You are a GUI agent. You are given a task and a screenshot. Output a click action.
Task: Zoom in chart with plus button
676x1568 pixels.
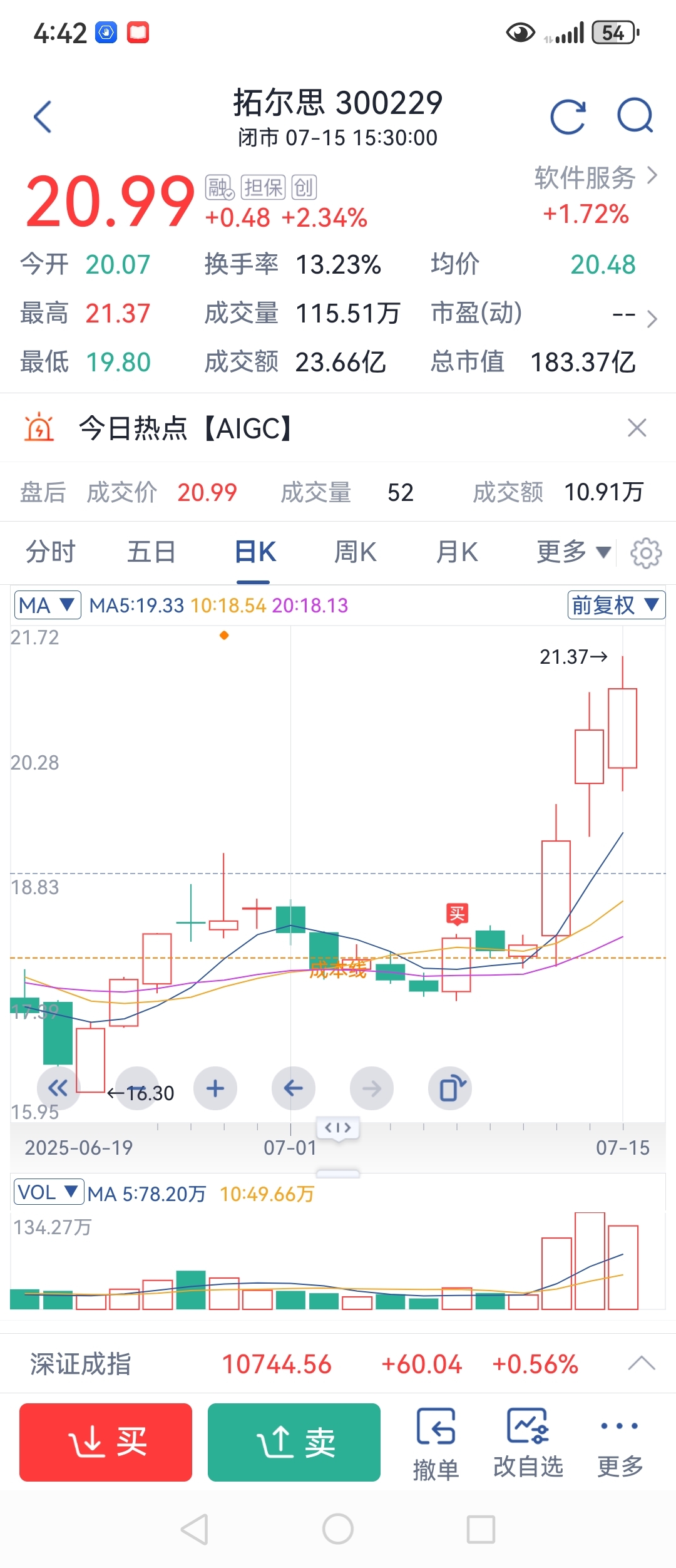[x=215, y=1088]
